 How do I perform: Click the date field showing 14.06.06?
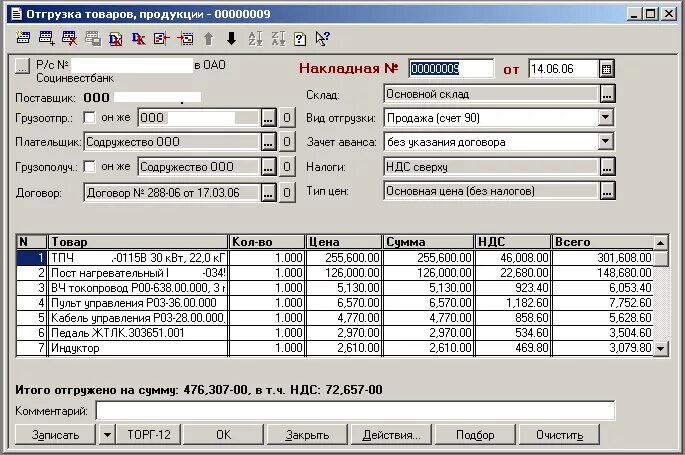[563, 69]
